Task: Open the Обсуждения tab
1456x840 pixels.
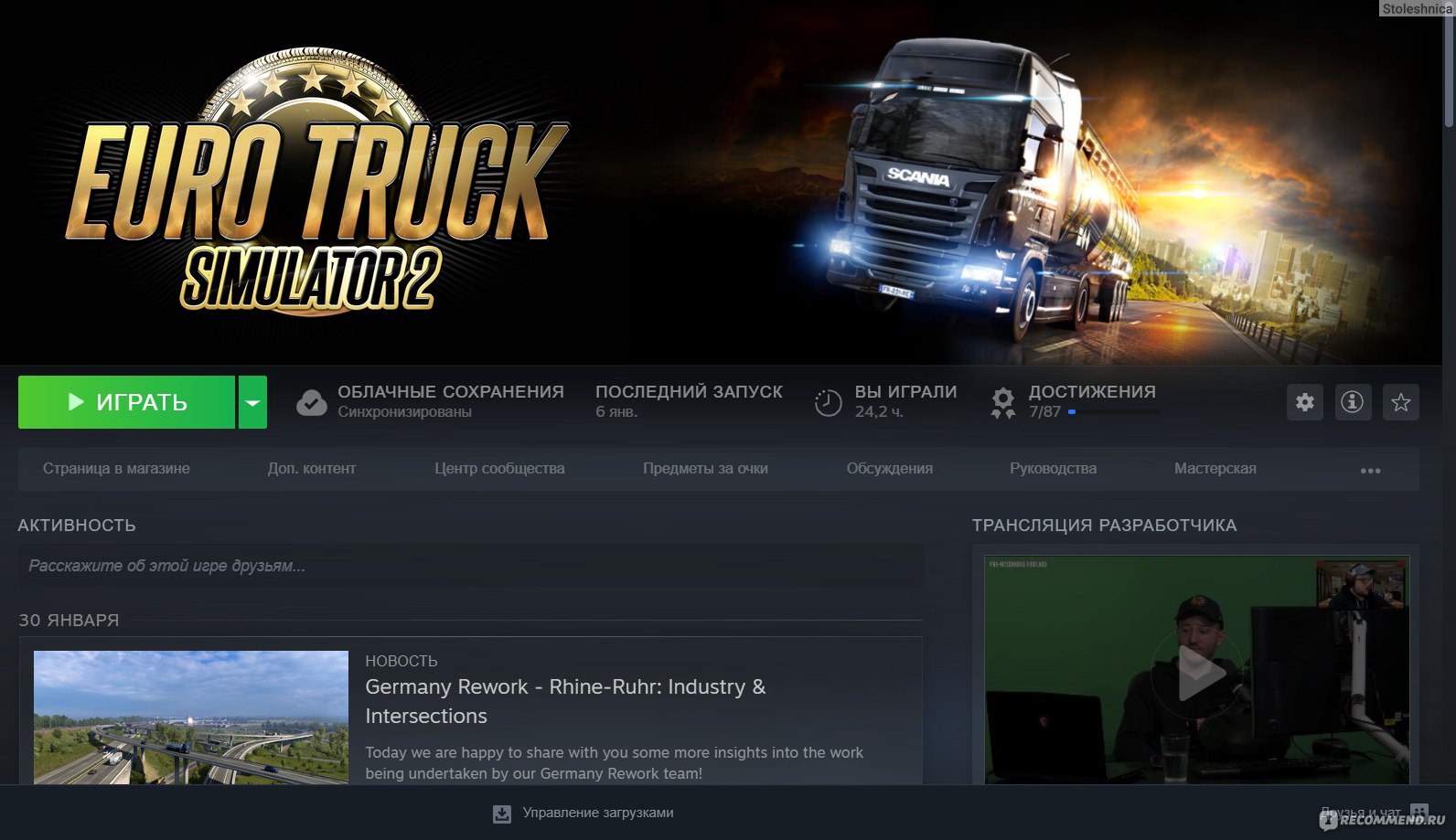Action: (889, 468)
